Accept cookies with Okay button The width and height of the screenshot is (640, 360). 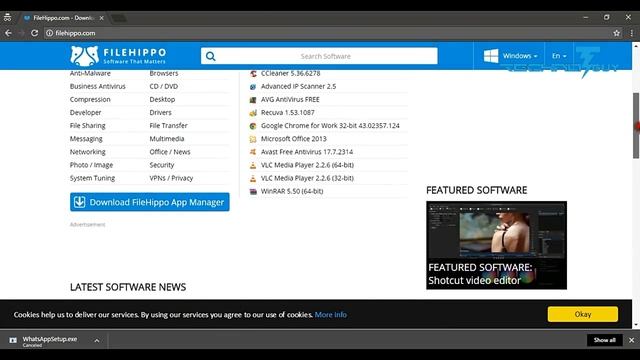582,314
